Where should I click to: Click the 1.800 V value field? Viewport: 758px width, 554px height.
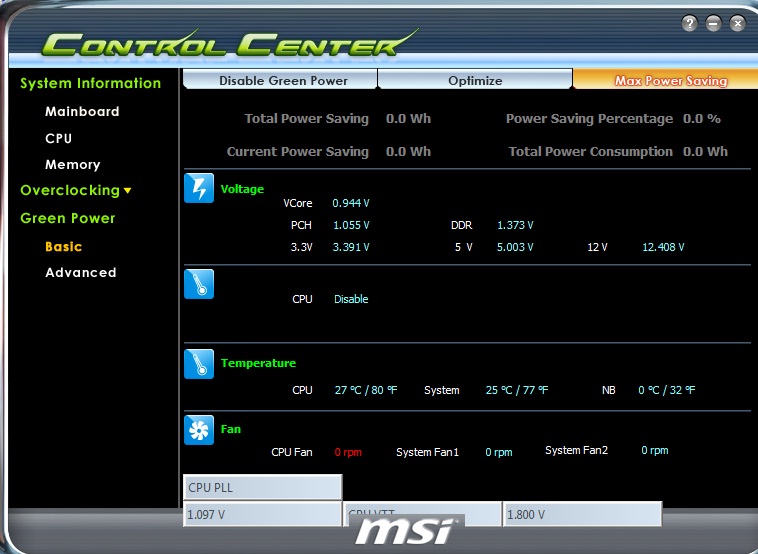pyautogui.click(x=583, y=514)
